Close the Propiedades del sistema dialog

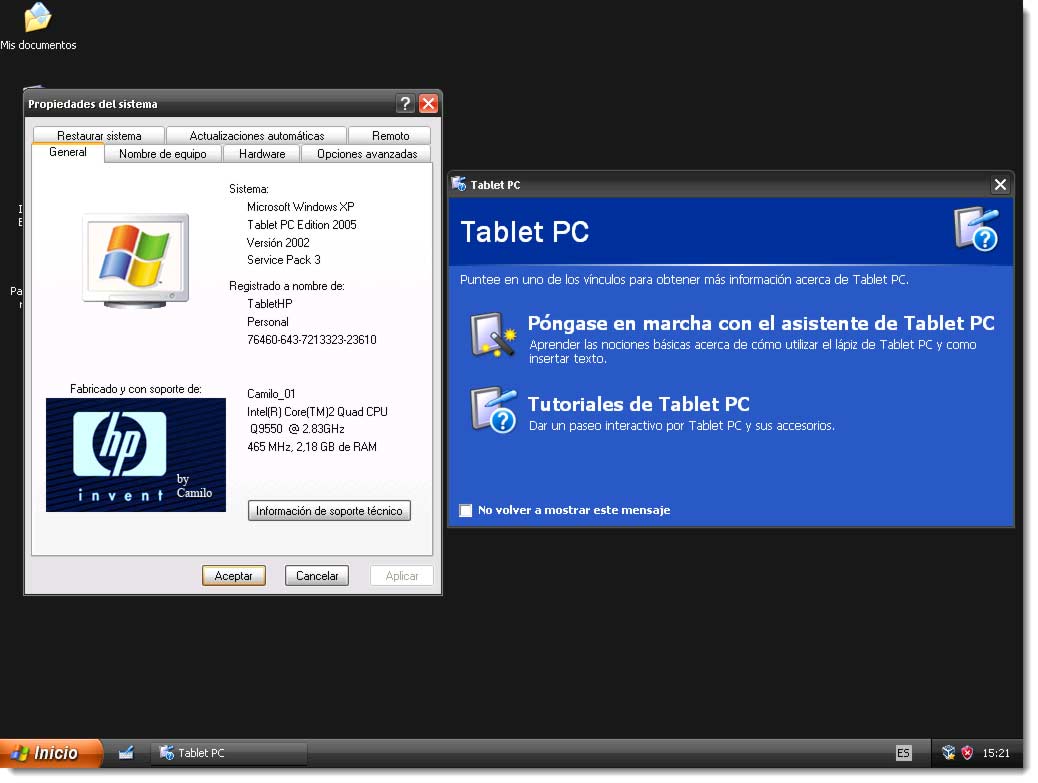point(428,104)
